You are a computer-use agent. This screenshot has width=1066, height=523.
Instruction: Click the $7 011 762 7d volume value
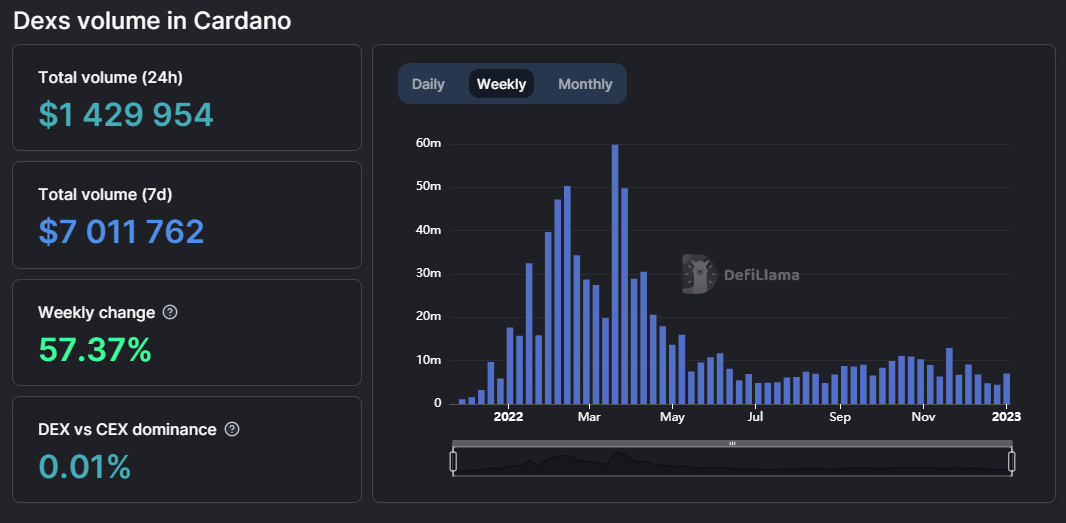[x=121, y=232]
